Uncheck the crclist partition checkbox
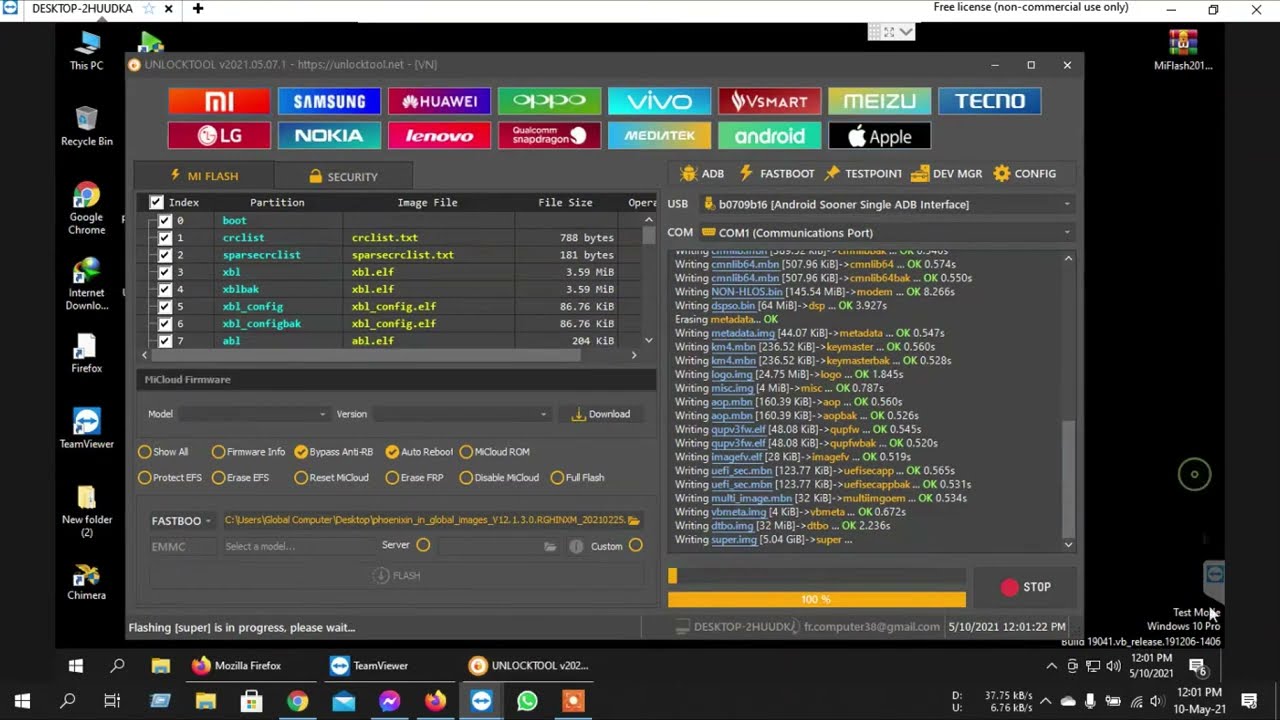 [x=165, y=238]
